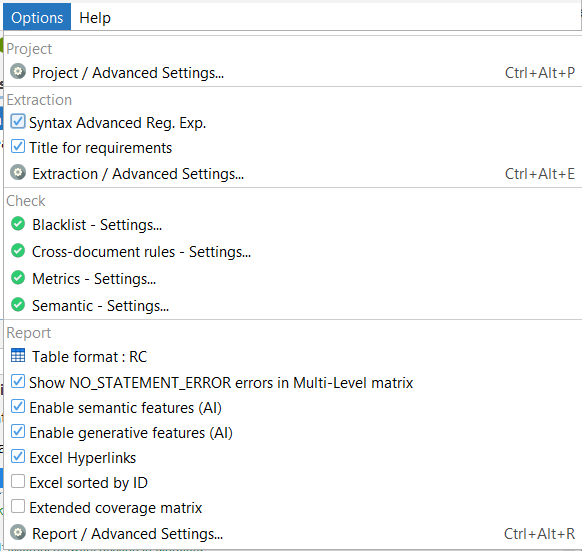This screenshot has width=582, height=551.
Task: Check the Extended coverage matrix option
Action: (18, 506)
